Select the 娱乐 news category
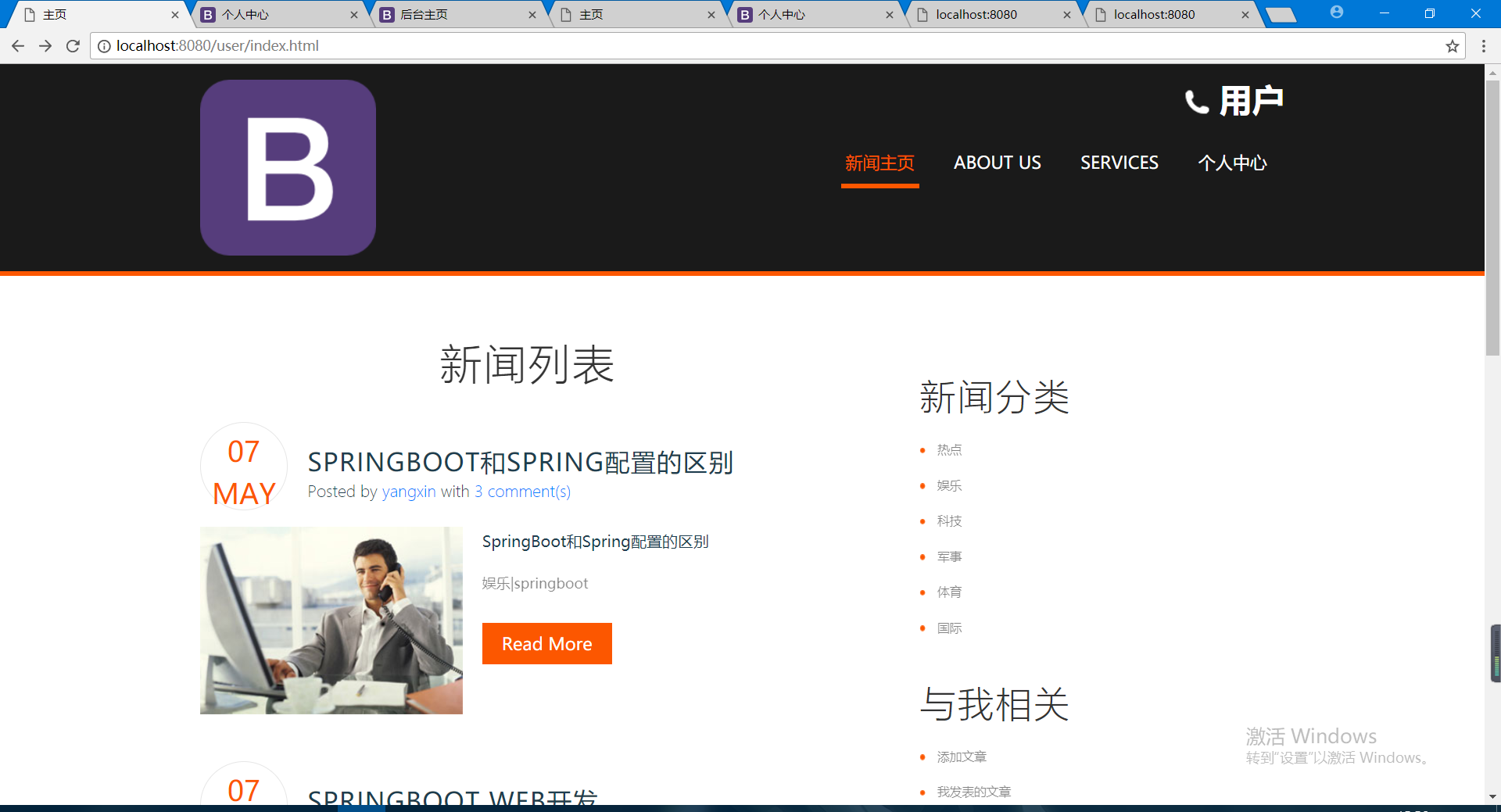This screenshot has width=1501, height=812. [949, 486]
